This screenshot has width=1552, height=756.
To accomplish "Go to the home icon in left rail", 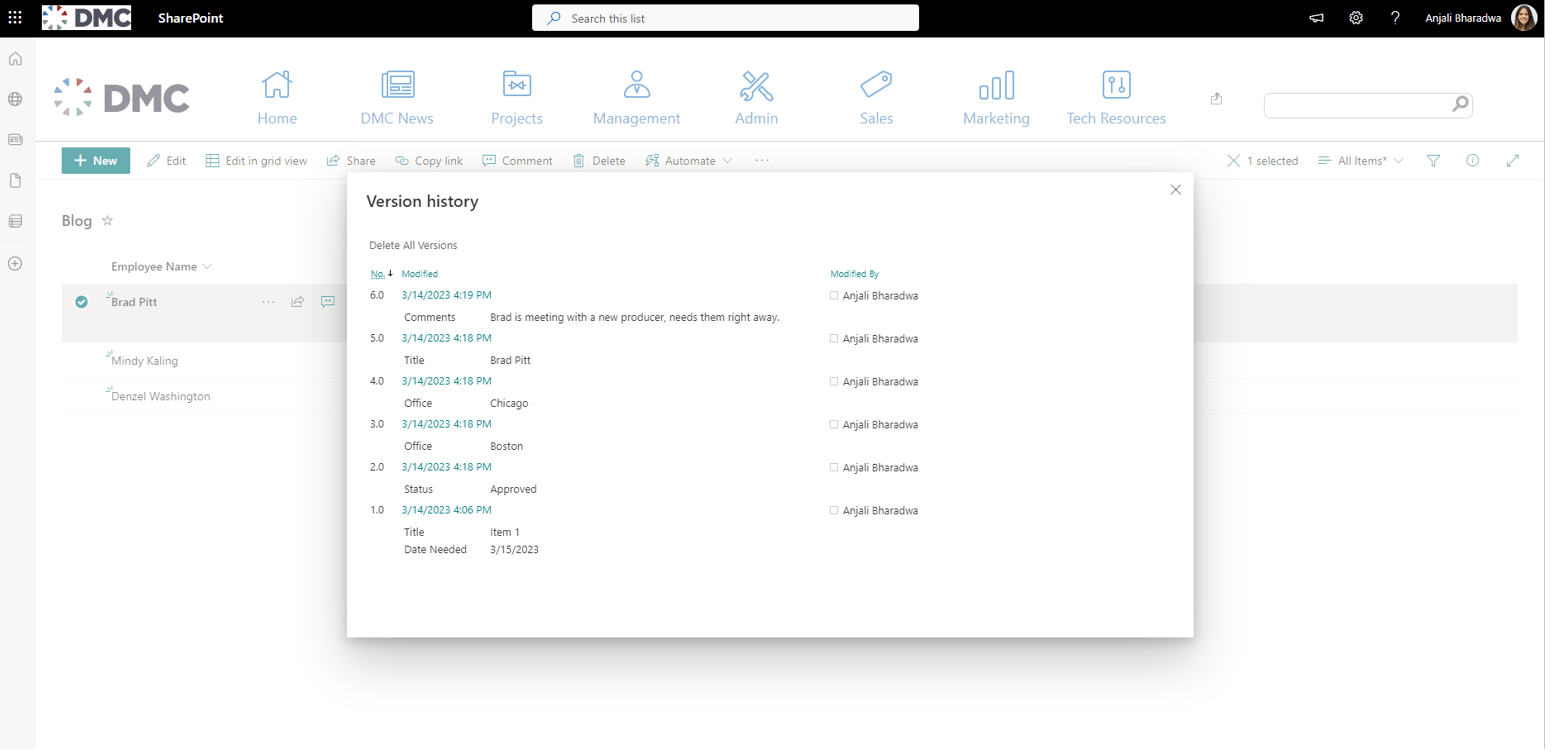I will pyautogui.click(x=15, y=59).
